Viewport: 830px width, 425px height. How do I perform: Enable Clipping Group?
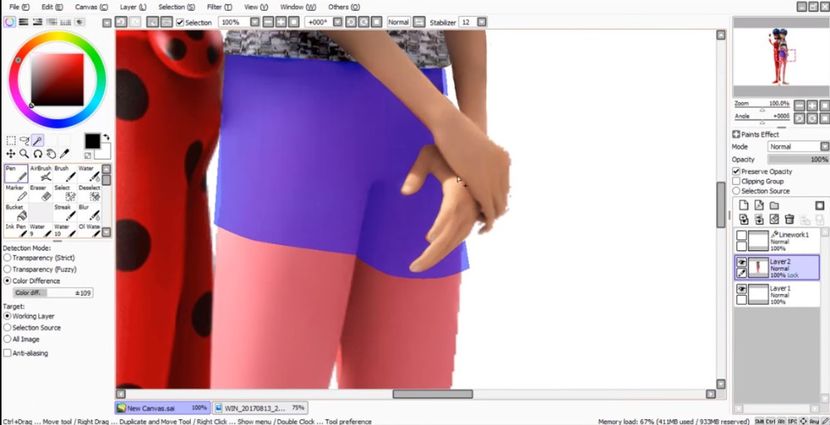click(x=736, y=181)
